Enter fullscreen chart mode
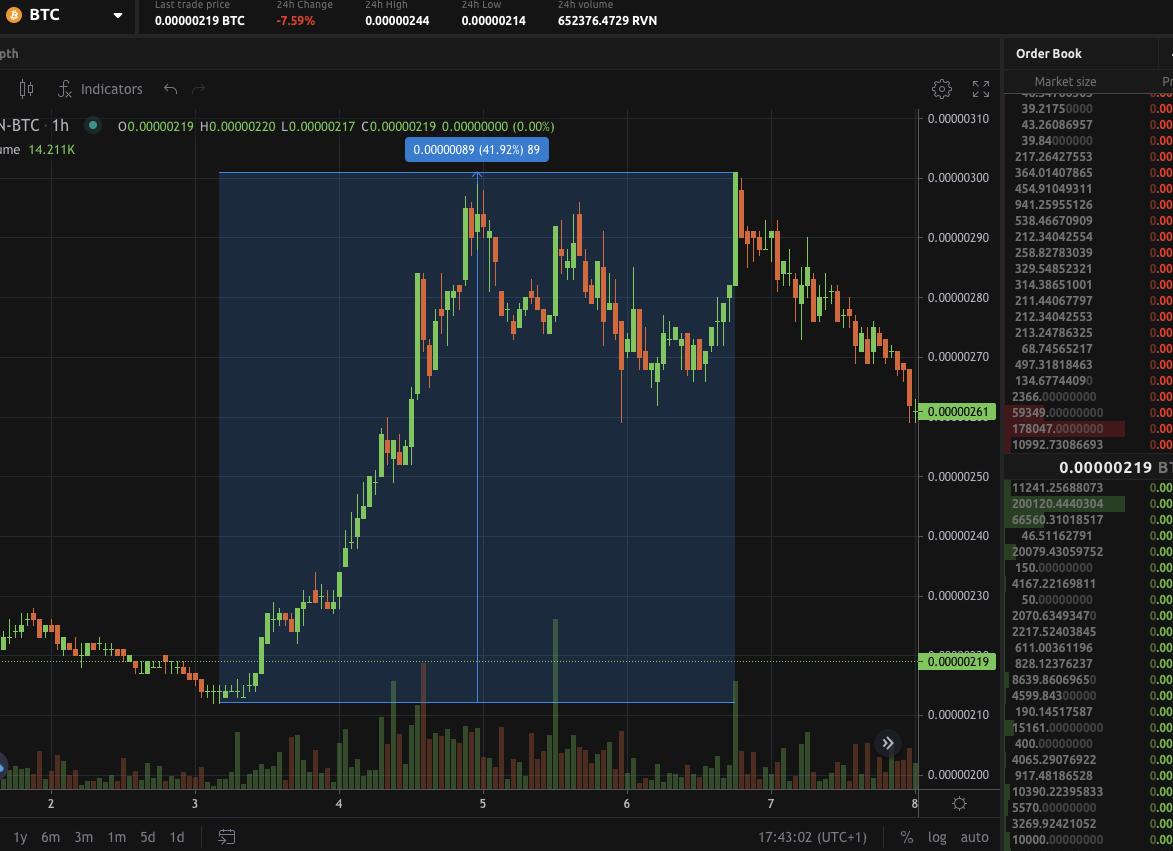Screen dimensions: 1173x851 pyautogui.click(x=981, y=89)
